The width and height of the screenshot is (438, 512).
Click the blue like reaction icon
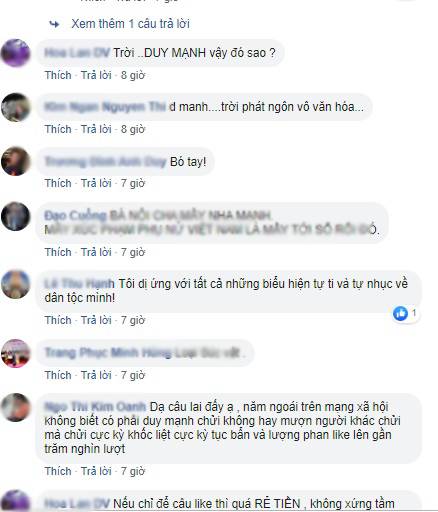pos(400,313)
